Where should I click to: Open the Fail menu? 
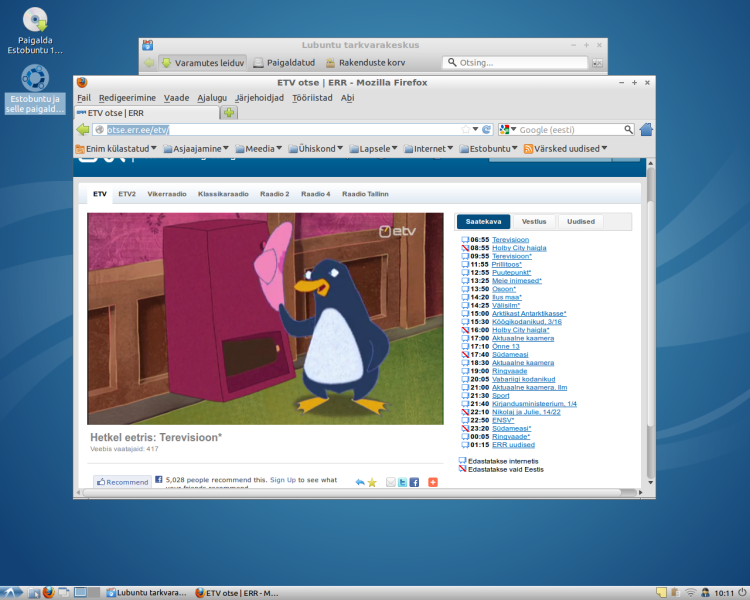point(84,98)
